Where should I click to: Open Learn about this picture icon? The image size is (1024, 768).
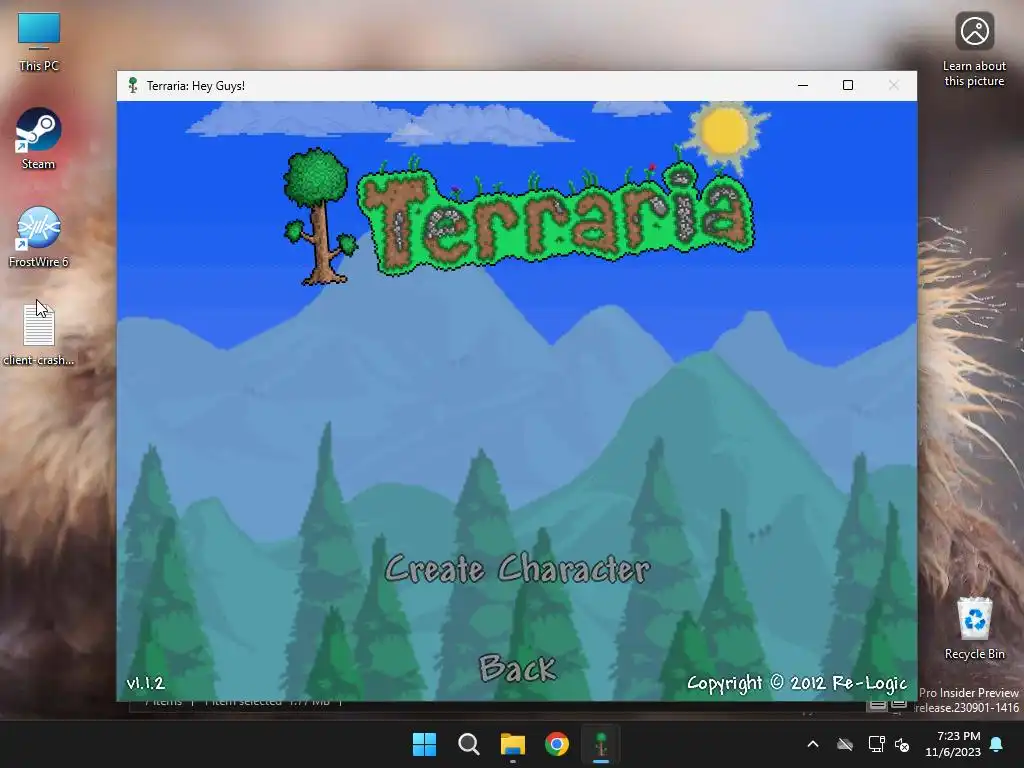(x=974, y=50)
